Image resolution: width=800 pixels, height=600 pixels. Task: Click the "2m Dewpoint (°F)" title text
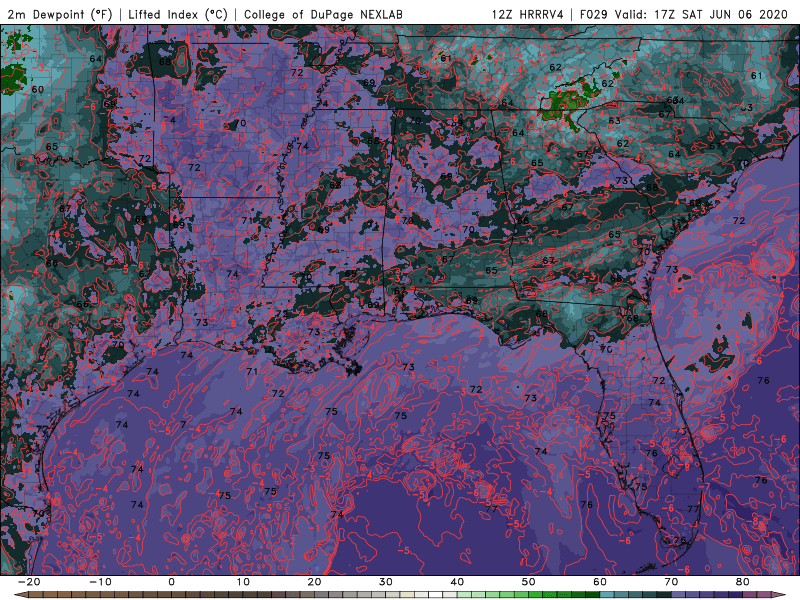pos(60,14)
